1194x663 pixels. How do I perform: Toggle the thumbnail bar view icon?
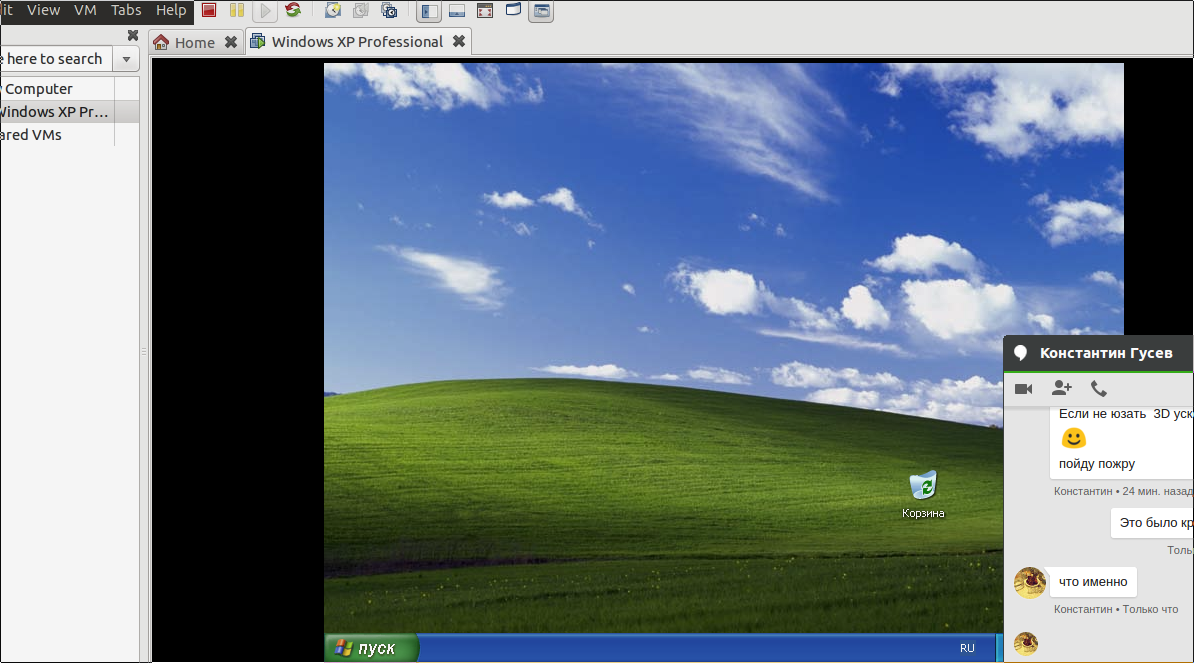click(x=457, y=11)
